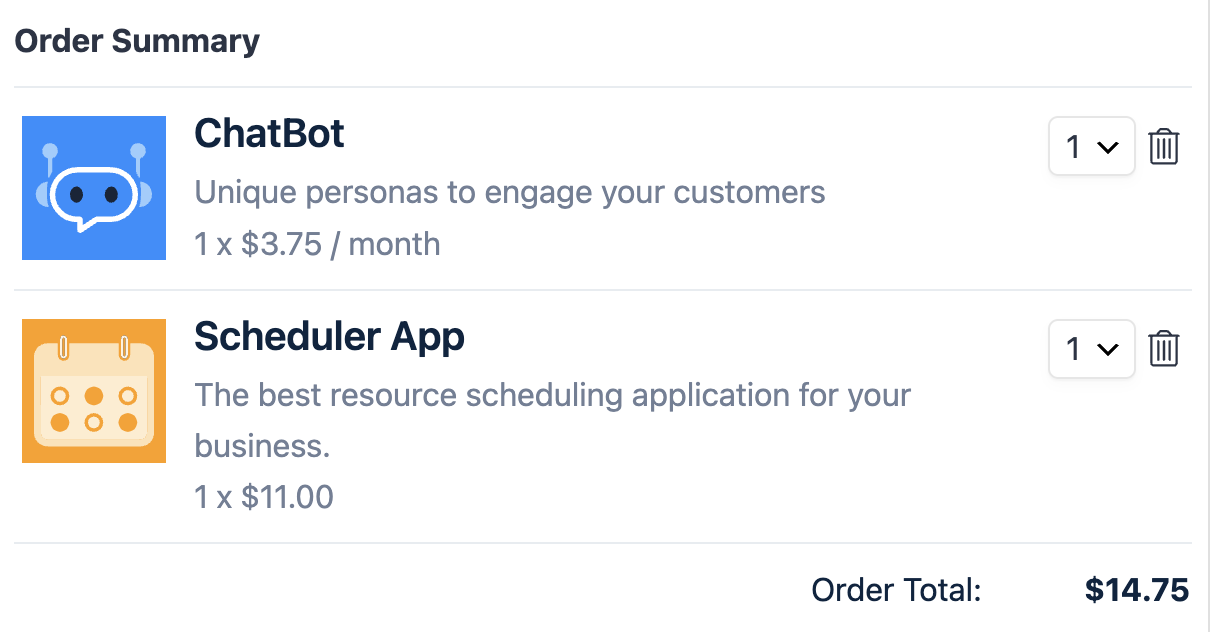Screen dimensions: 1210x632
Task: Click the blue ChatBot thumbnail background
Action: pos(40,240)
